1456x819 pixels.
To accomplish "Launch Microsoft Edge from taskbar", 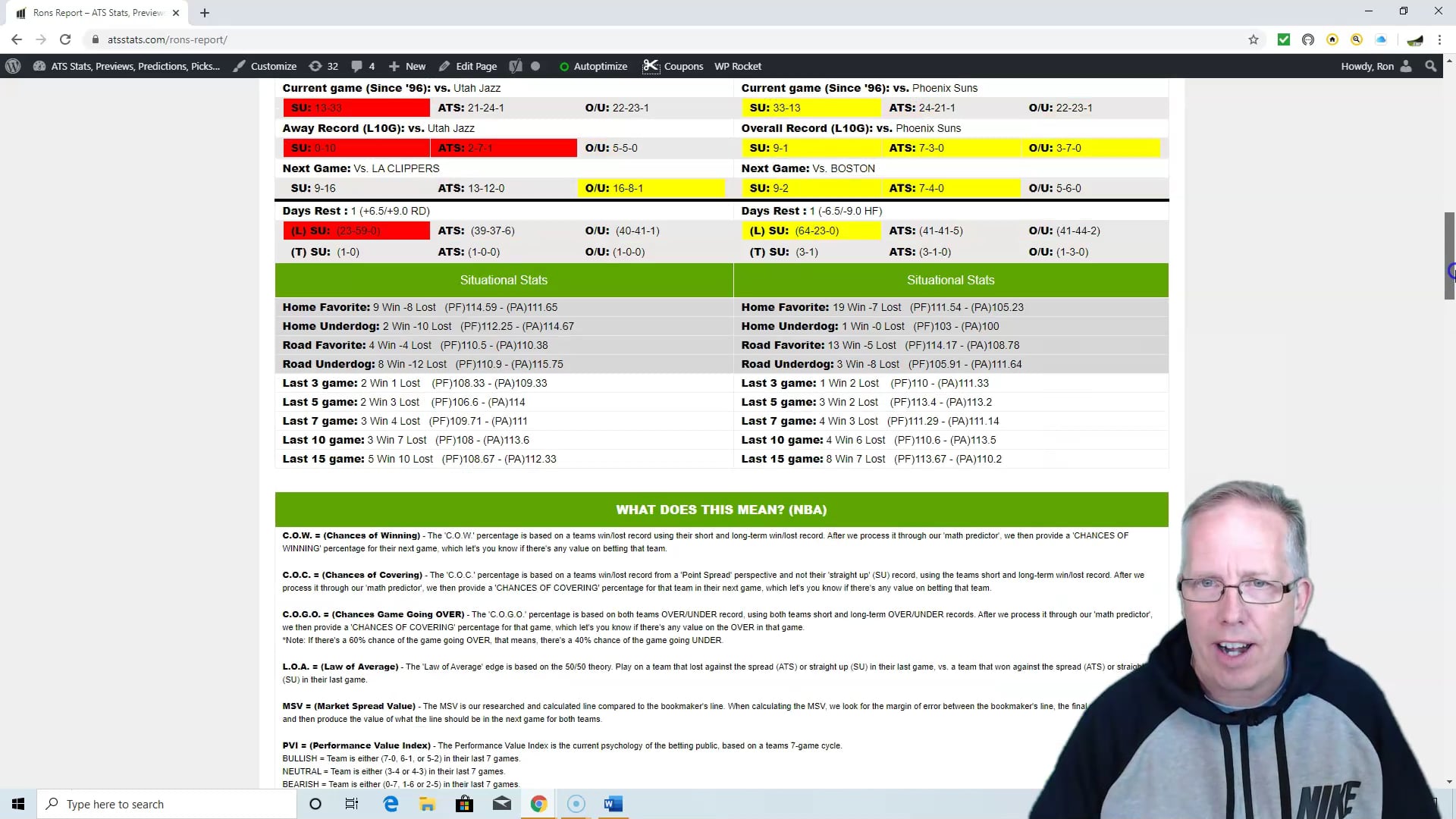I will tap(391, 804).
